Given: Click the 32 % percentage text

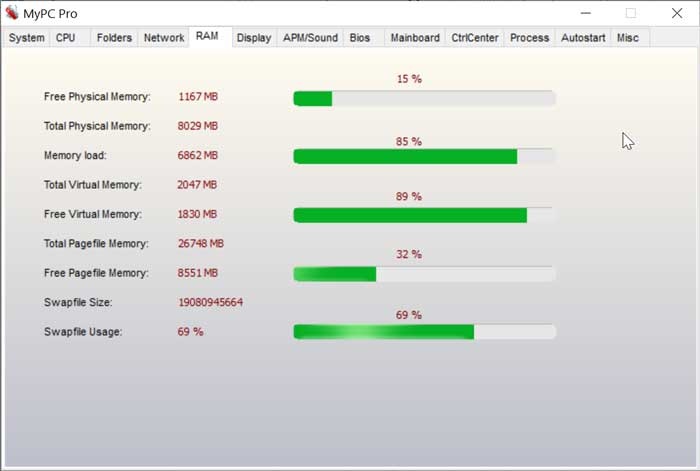Looking at the screenshot, I should pyautogui.click(x=409, y=254).
